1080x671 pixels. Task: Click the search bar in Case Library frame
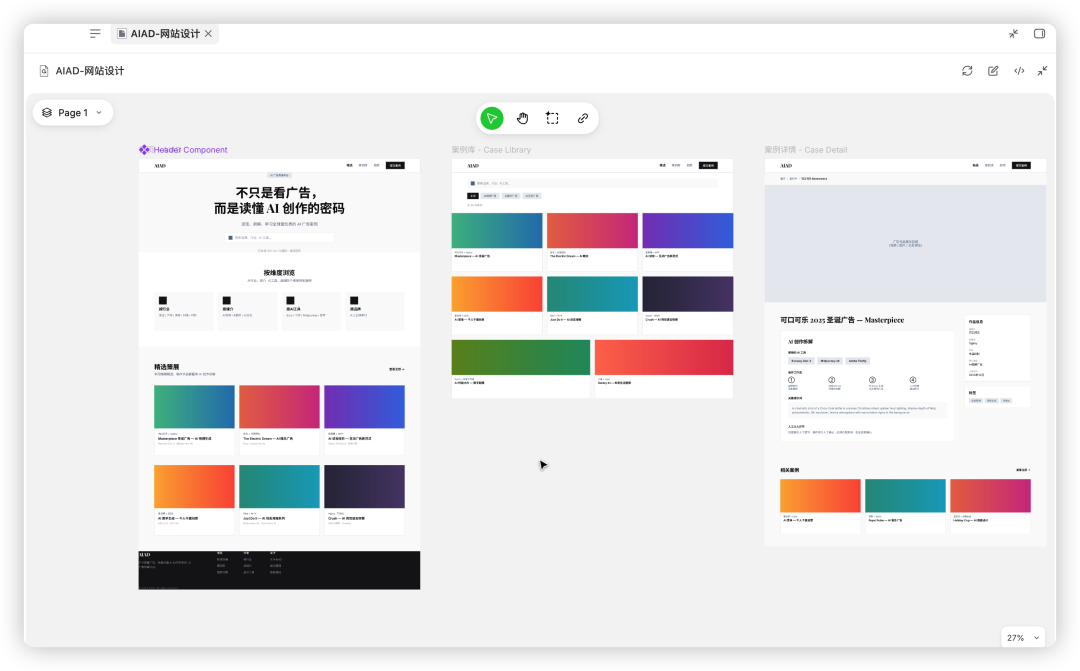pos(592,183)
